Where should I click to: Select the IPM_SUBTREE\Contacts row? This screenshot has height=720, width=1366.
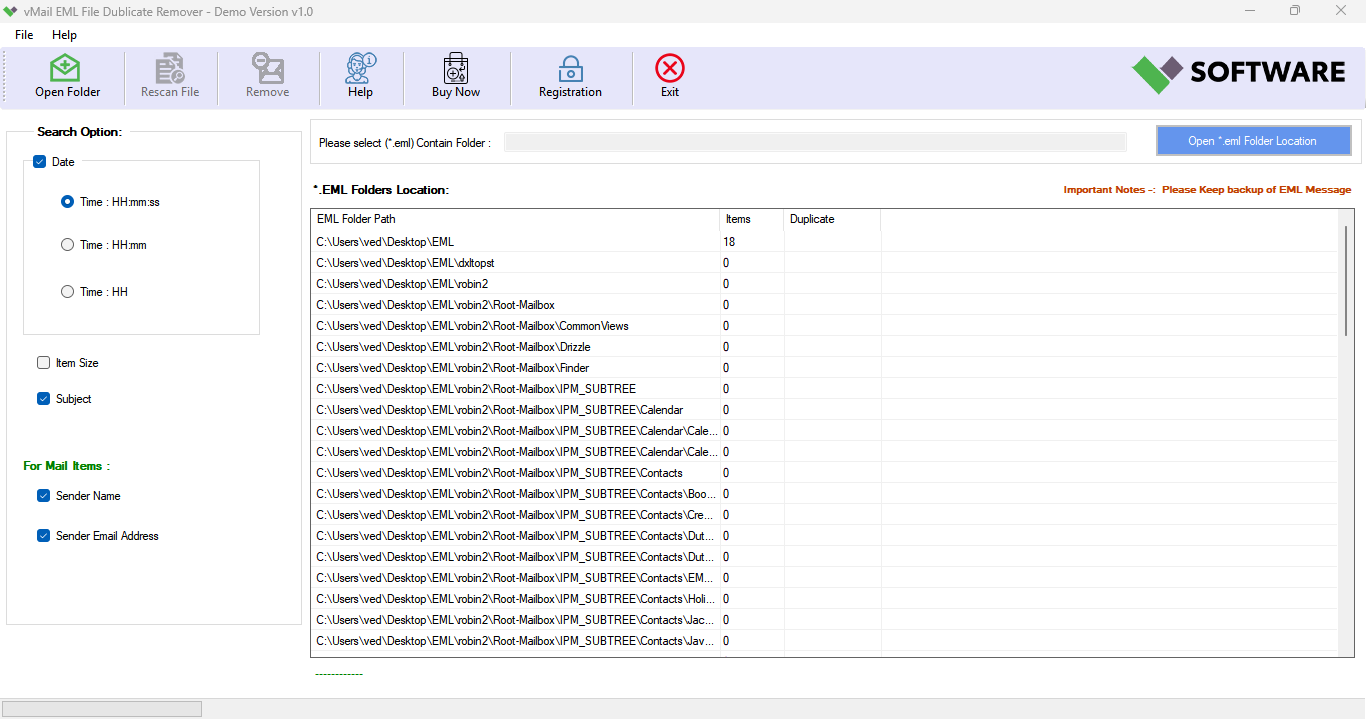824,472
